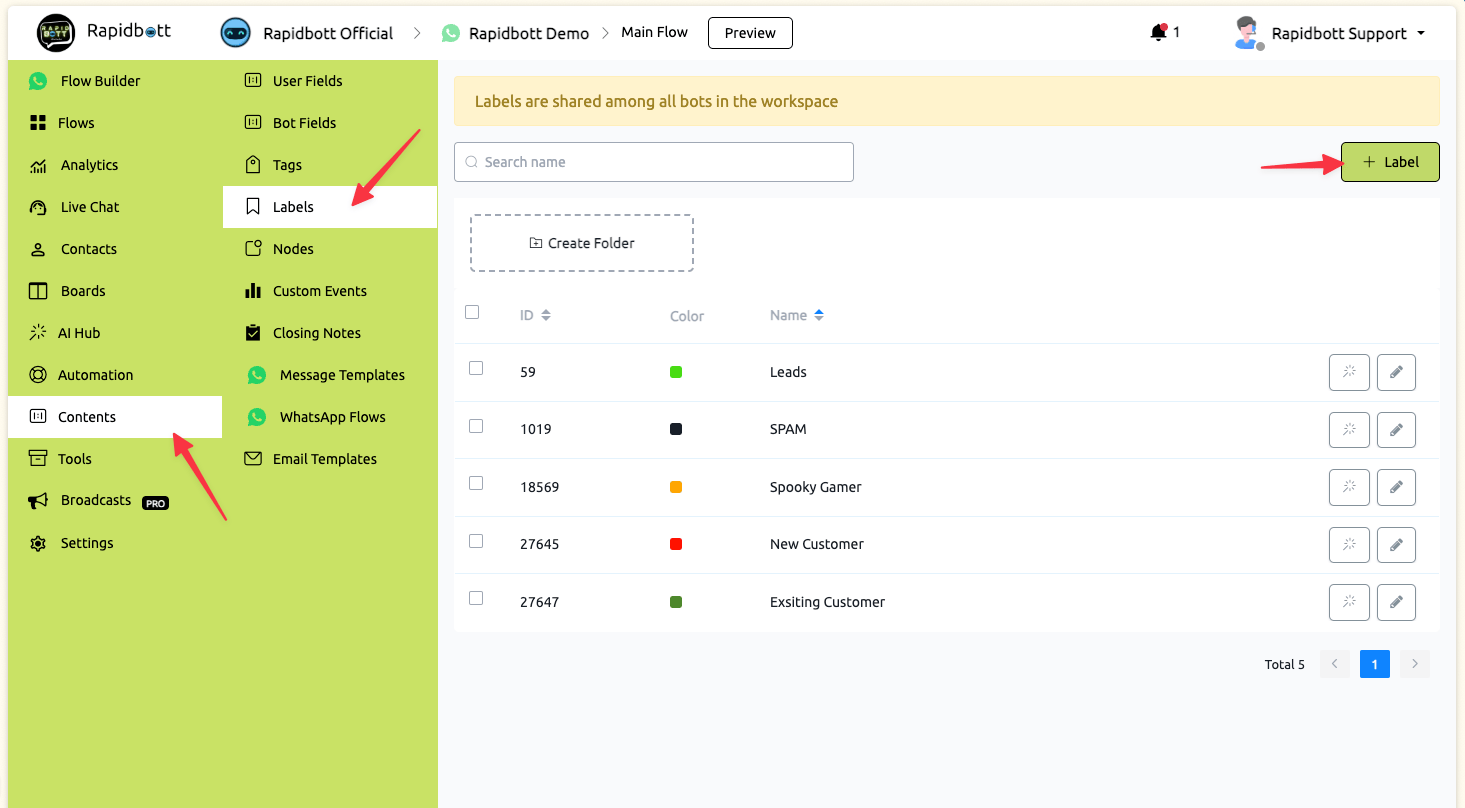1465x808 pixels.
Task: Click into the Search name field
Action: coord(654,162)
